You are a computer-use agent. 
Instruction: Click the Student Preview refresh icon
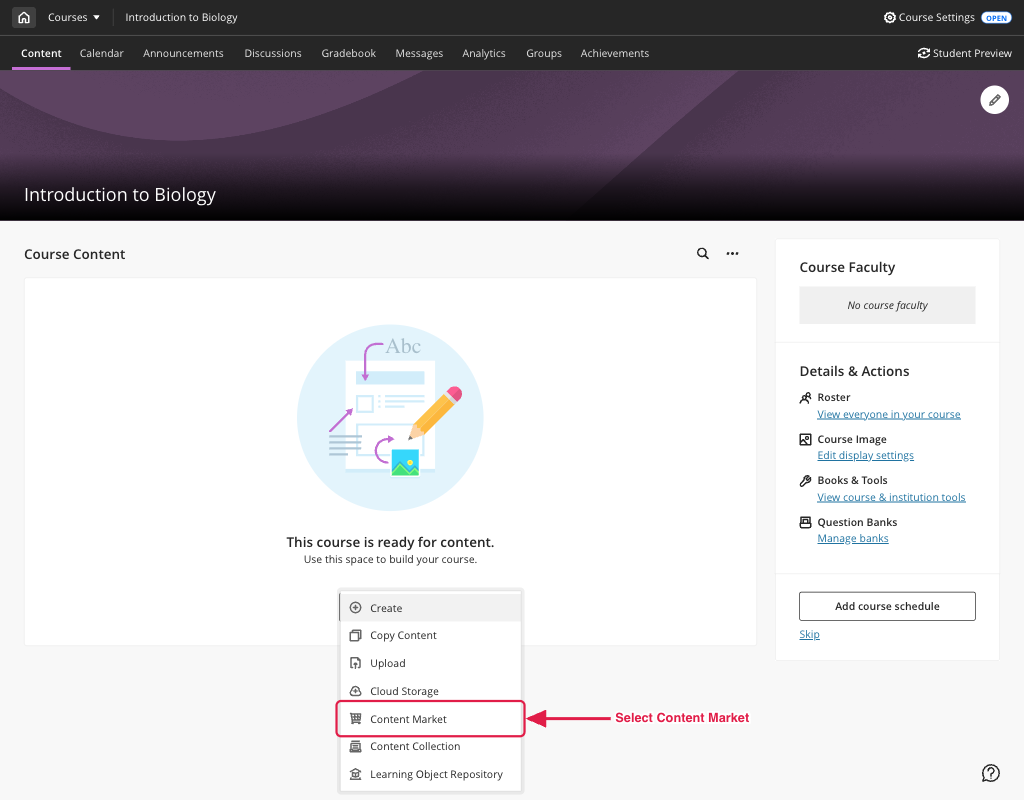[x=923, y=54]
